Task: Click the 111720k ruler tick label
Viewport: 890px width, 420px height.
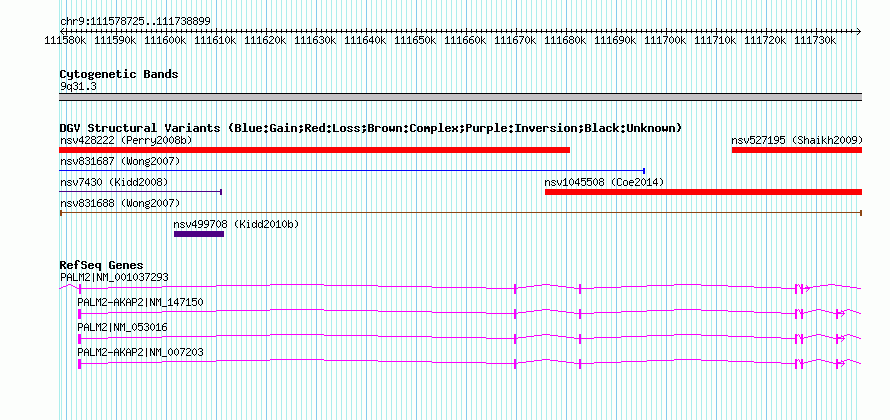Action: point(766,40)
